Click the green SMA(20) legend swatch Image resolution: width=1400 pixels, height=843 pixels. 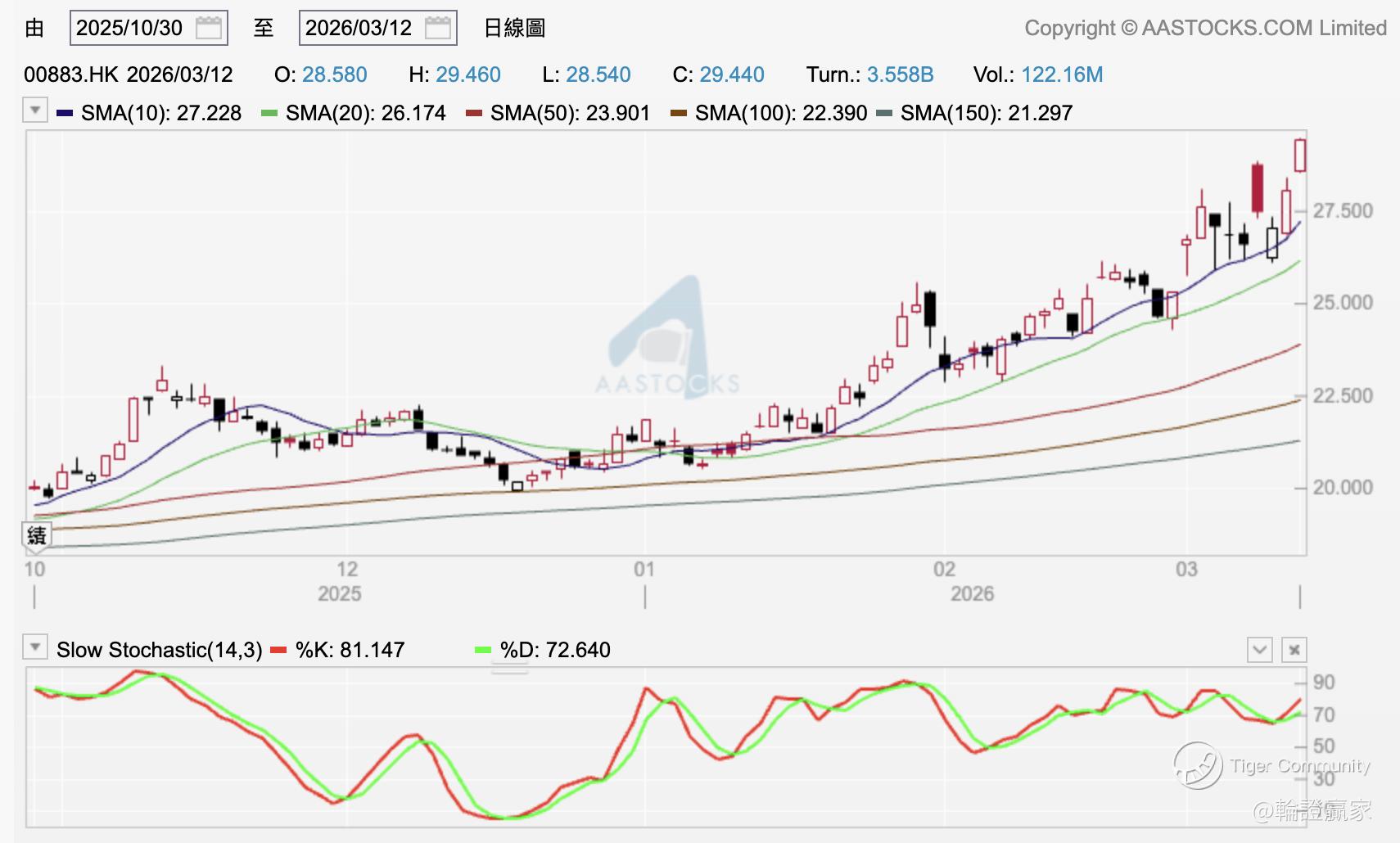click(x=269, y=113)
